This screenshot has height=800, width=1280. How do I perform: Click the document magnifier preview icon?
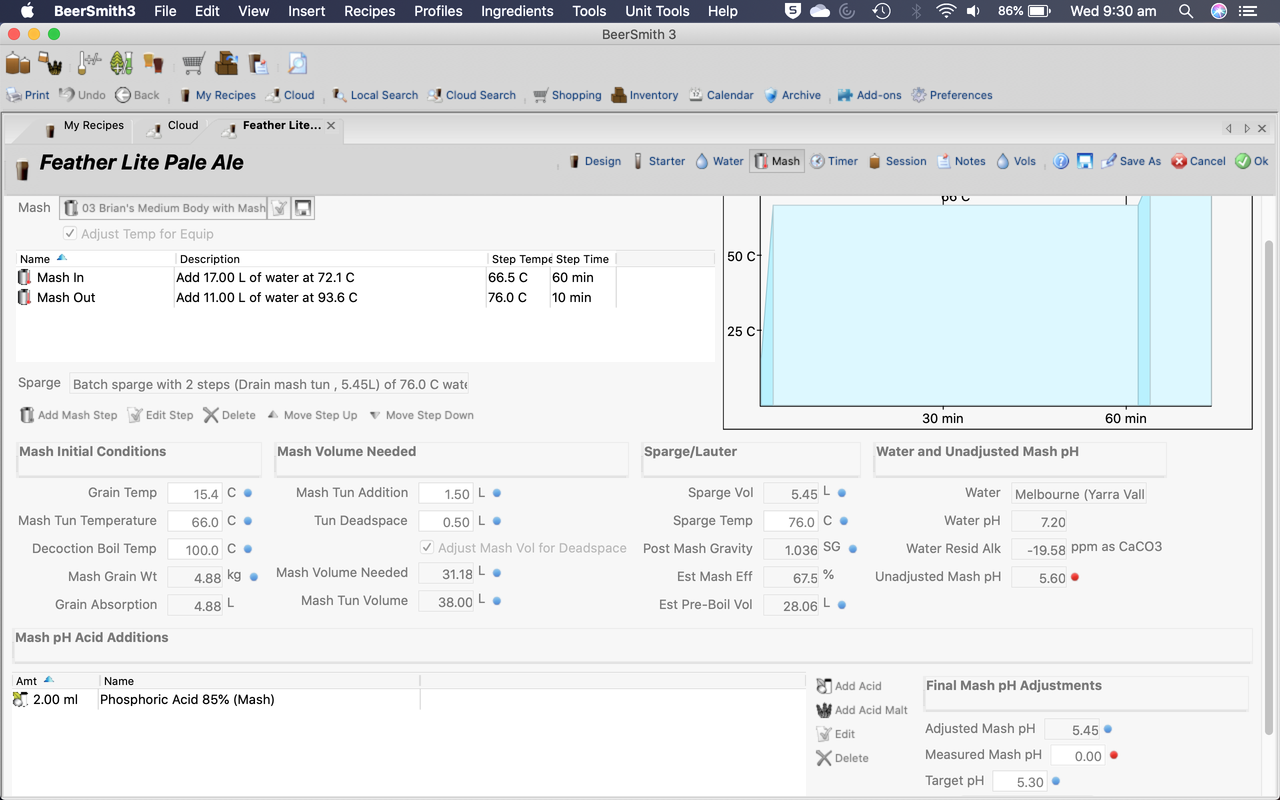(297, 63)
